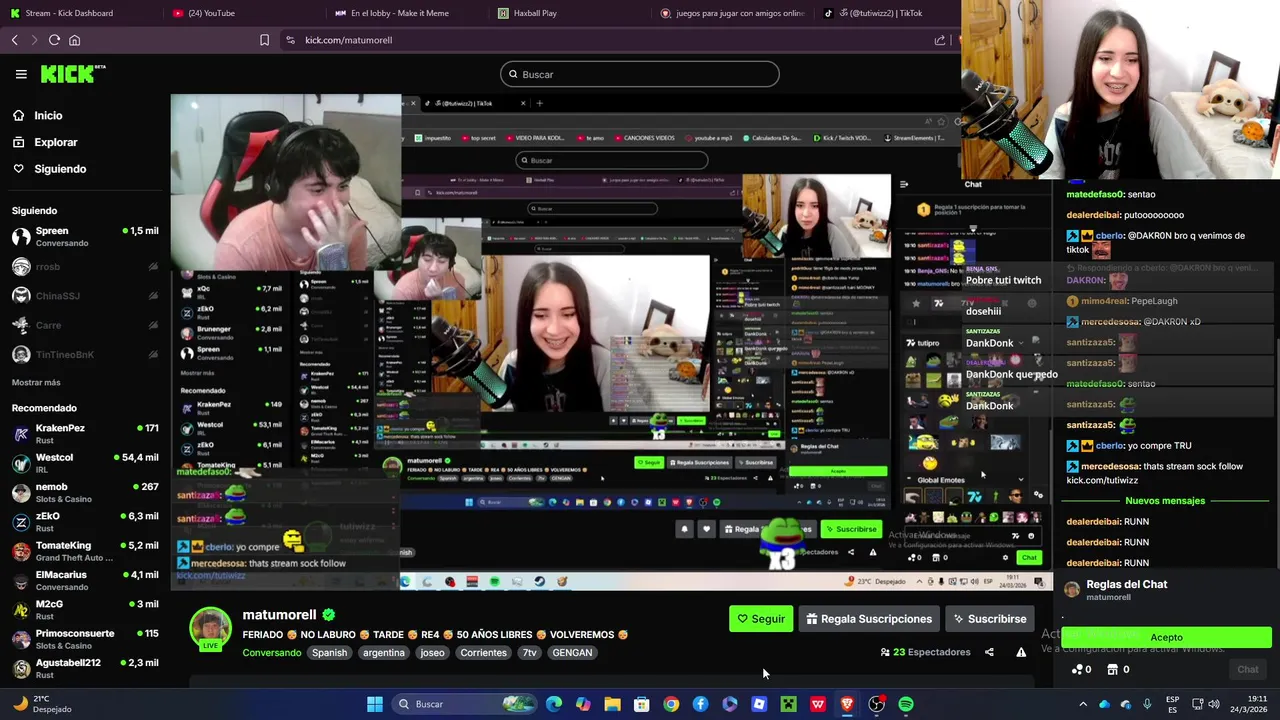Open Explorar in Kick sidebar
The image size is (1280, 720).
[45, 142]
